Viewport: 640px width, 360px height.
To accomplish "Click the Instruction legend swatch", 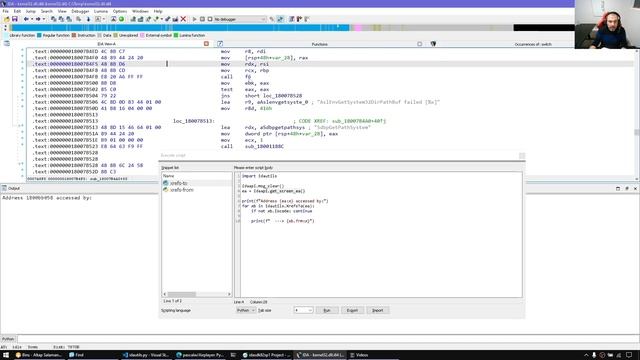I will coord(74,36).
